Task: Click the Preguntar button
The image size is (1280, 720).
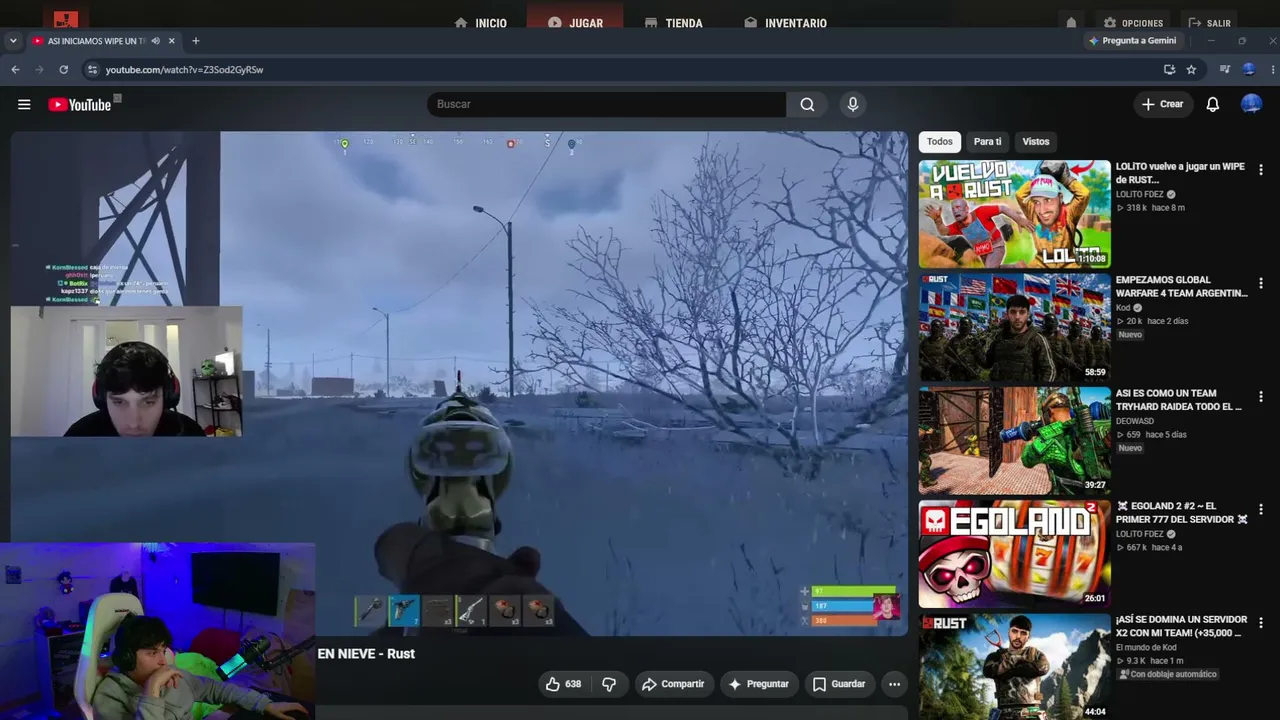Action: click(759, 684)
